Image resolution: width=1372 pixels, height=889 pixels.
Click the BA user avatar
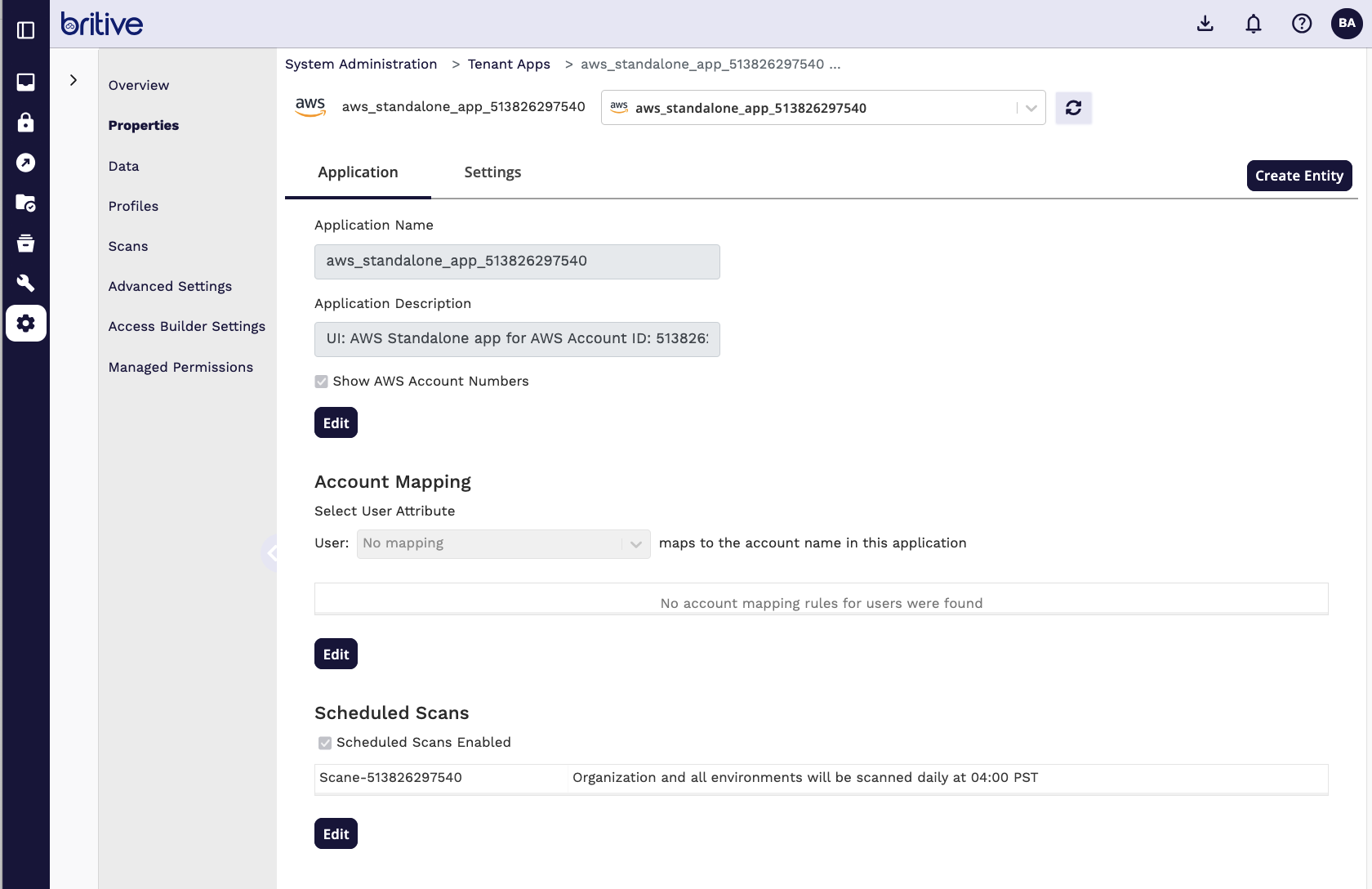[x=1346, y=24]
